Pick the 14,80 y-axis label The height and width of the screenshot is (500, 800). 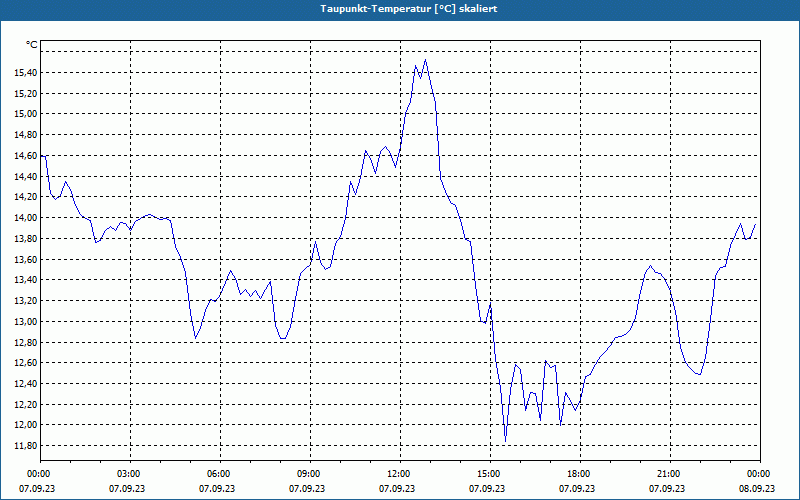(x=26, y=135)
